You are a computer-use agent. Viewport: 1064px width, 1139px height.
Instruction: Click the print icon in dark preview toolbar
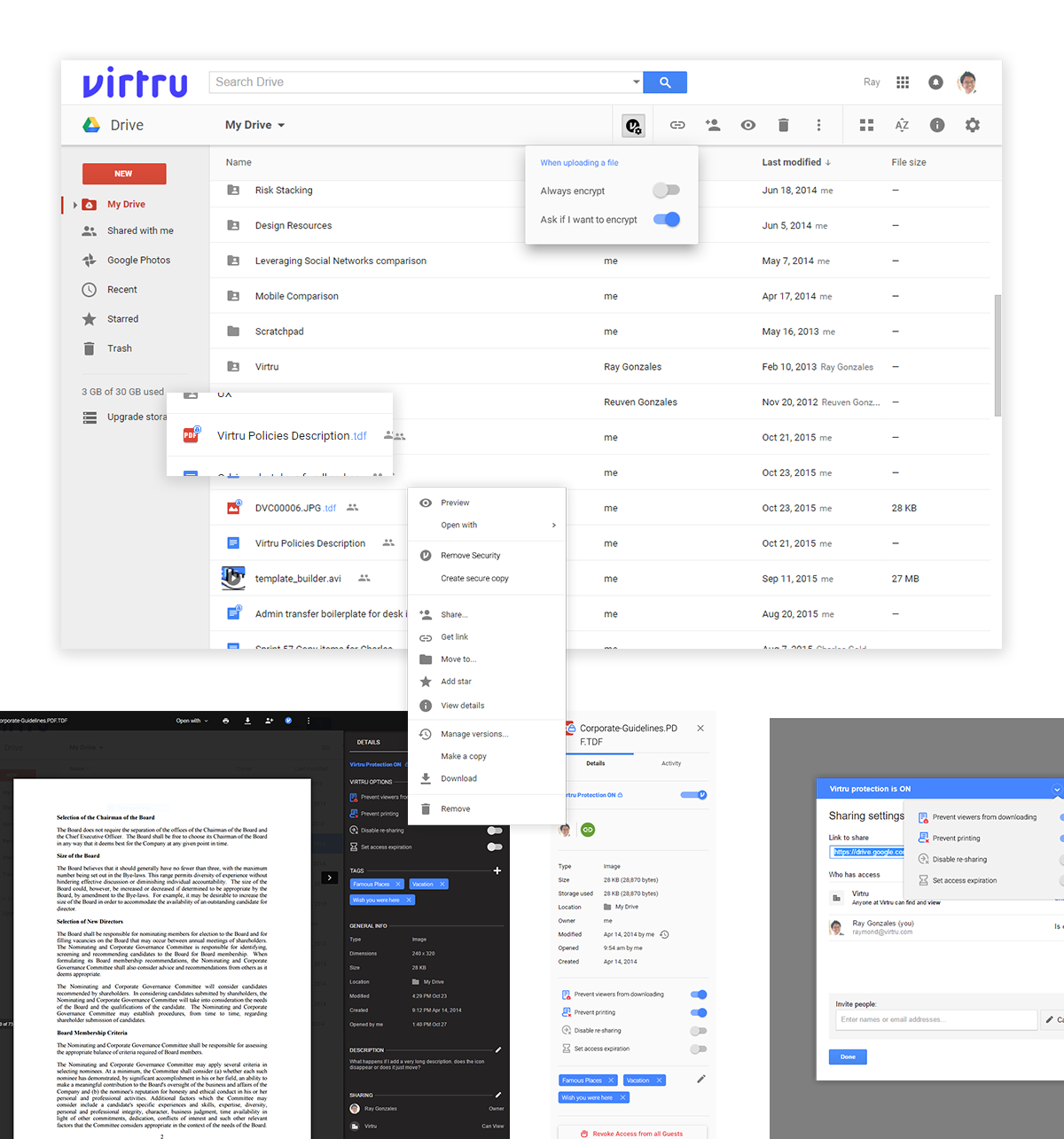[226, 721]
